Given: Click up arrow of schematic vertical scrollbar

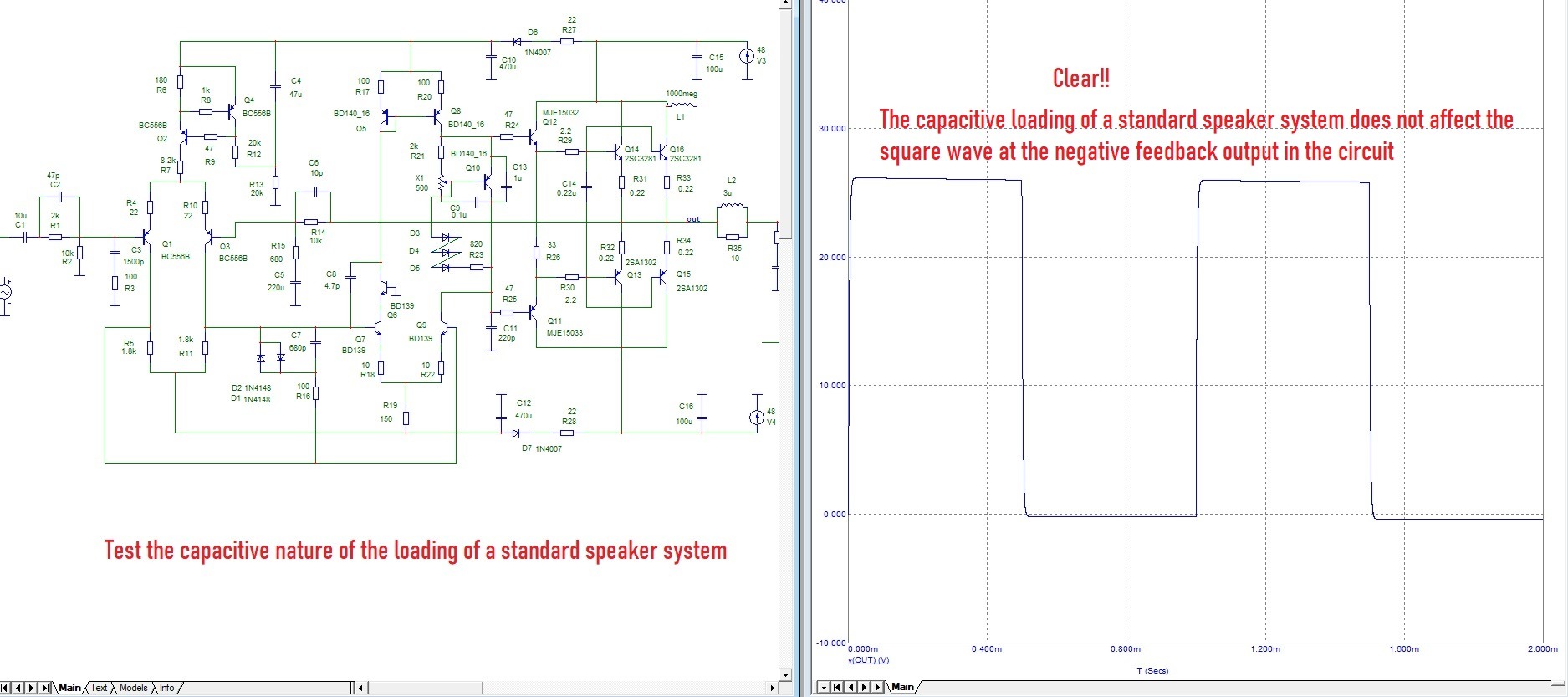Looking at the screenshot, I should [x=785, y=4].
